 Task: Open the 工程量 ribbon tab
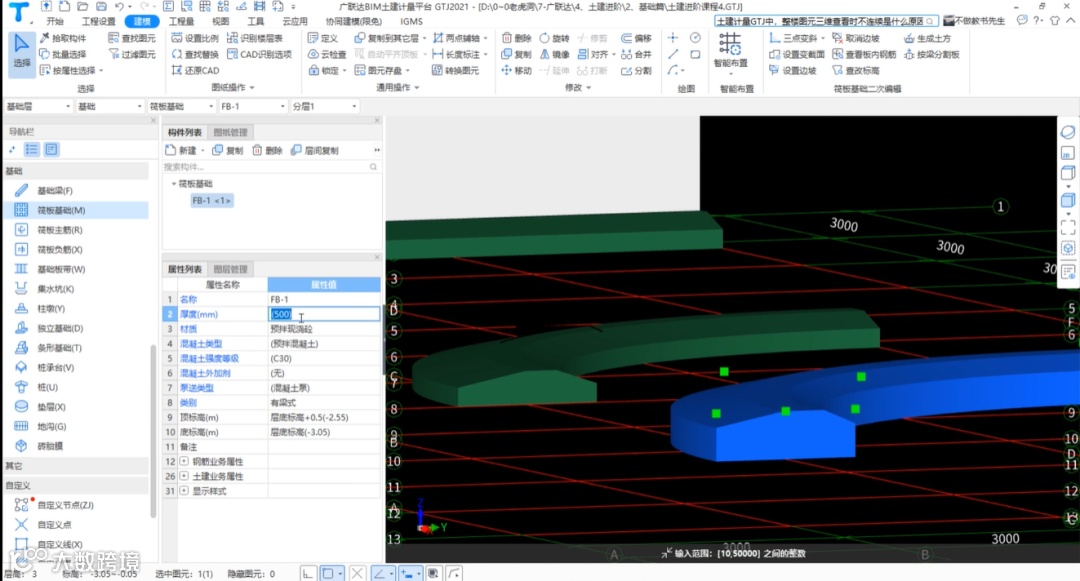pyautogui.click(x=181, y=21)
